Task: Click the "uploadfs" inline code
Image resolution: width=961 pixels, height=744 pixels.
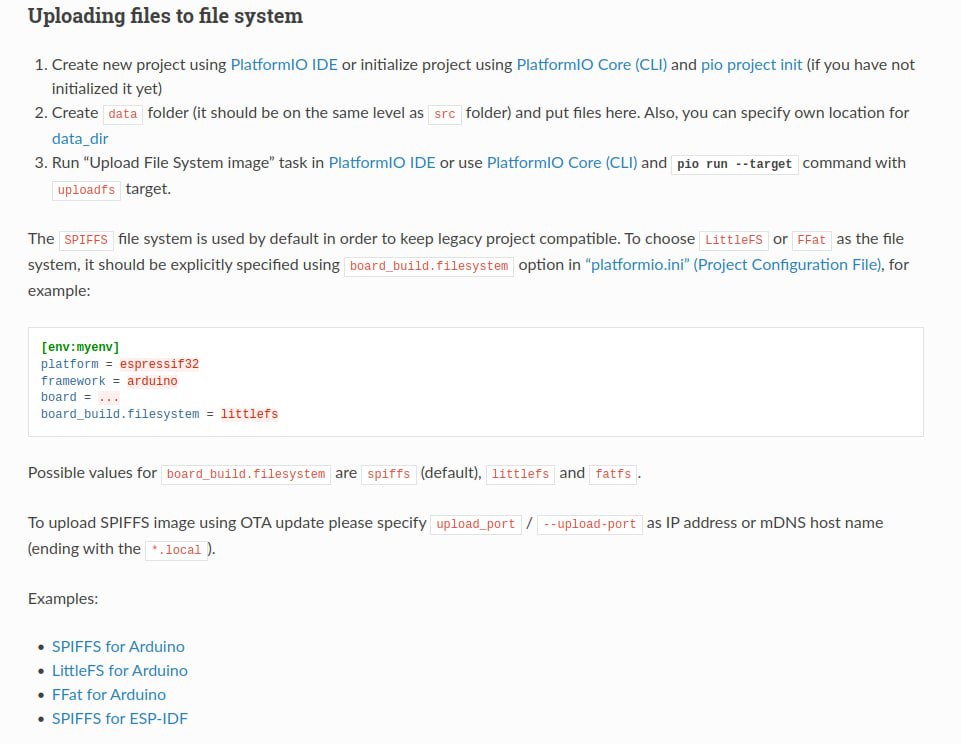Action: coord(87,188)
